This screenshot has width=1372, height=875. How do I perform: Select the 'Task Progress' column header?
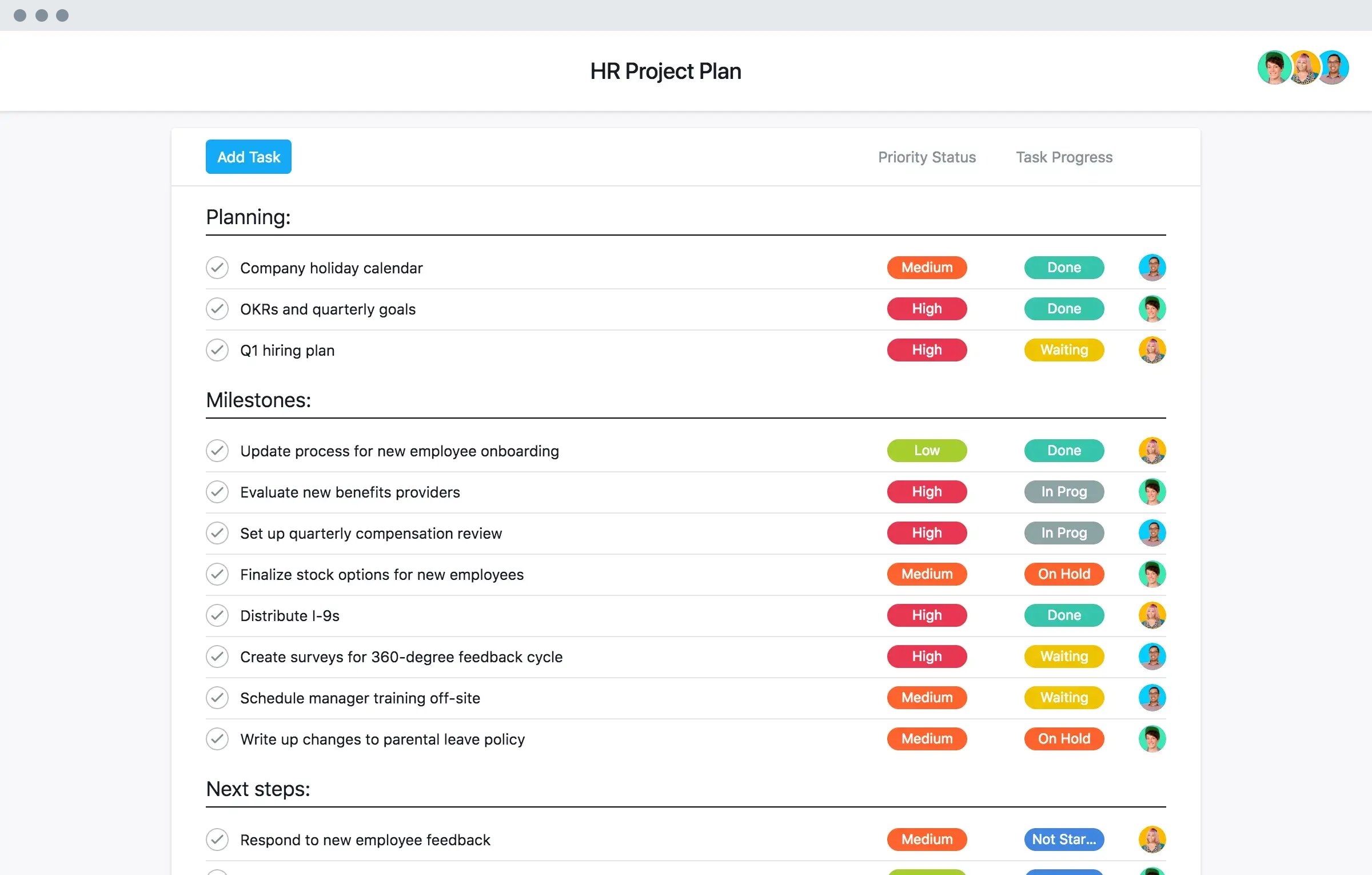coord(1064,156)
